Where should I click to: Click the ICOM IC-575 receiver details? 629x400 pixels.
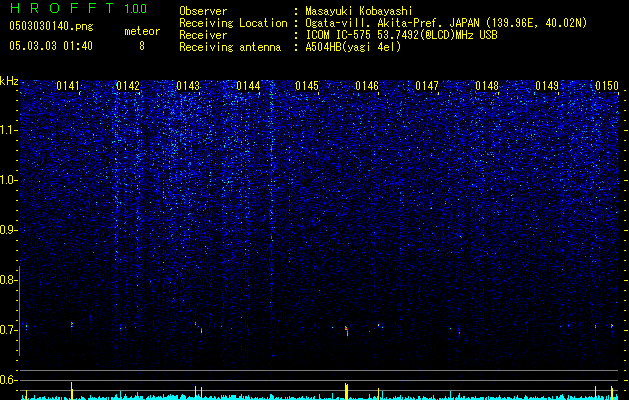[x=401, y=35]
